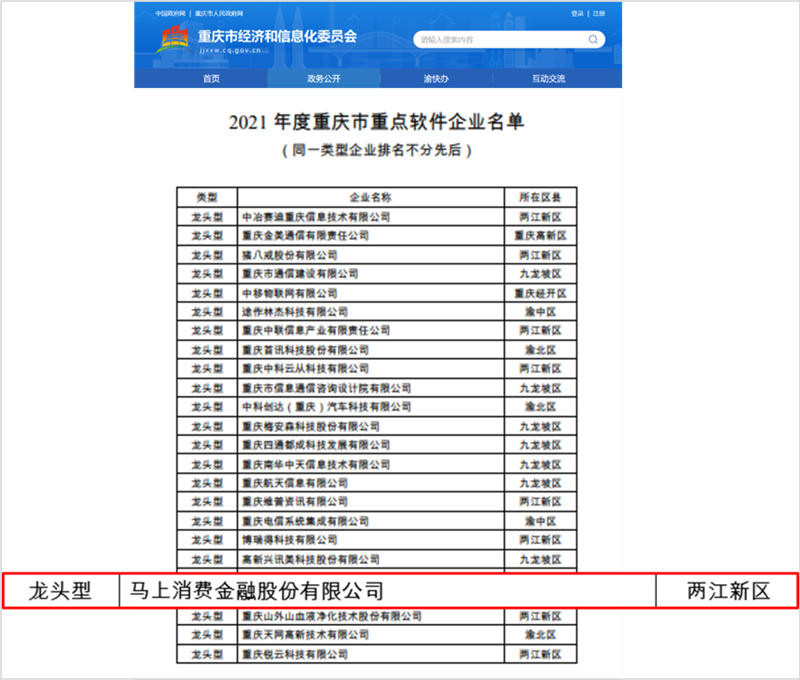This screenshot has width=800, height=680.
Task: Click the 所在区县 column header
Action: [540, 197]
